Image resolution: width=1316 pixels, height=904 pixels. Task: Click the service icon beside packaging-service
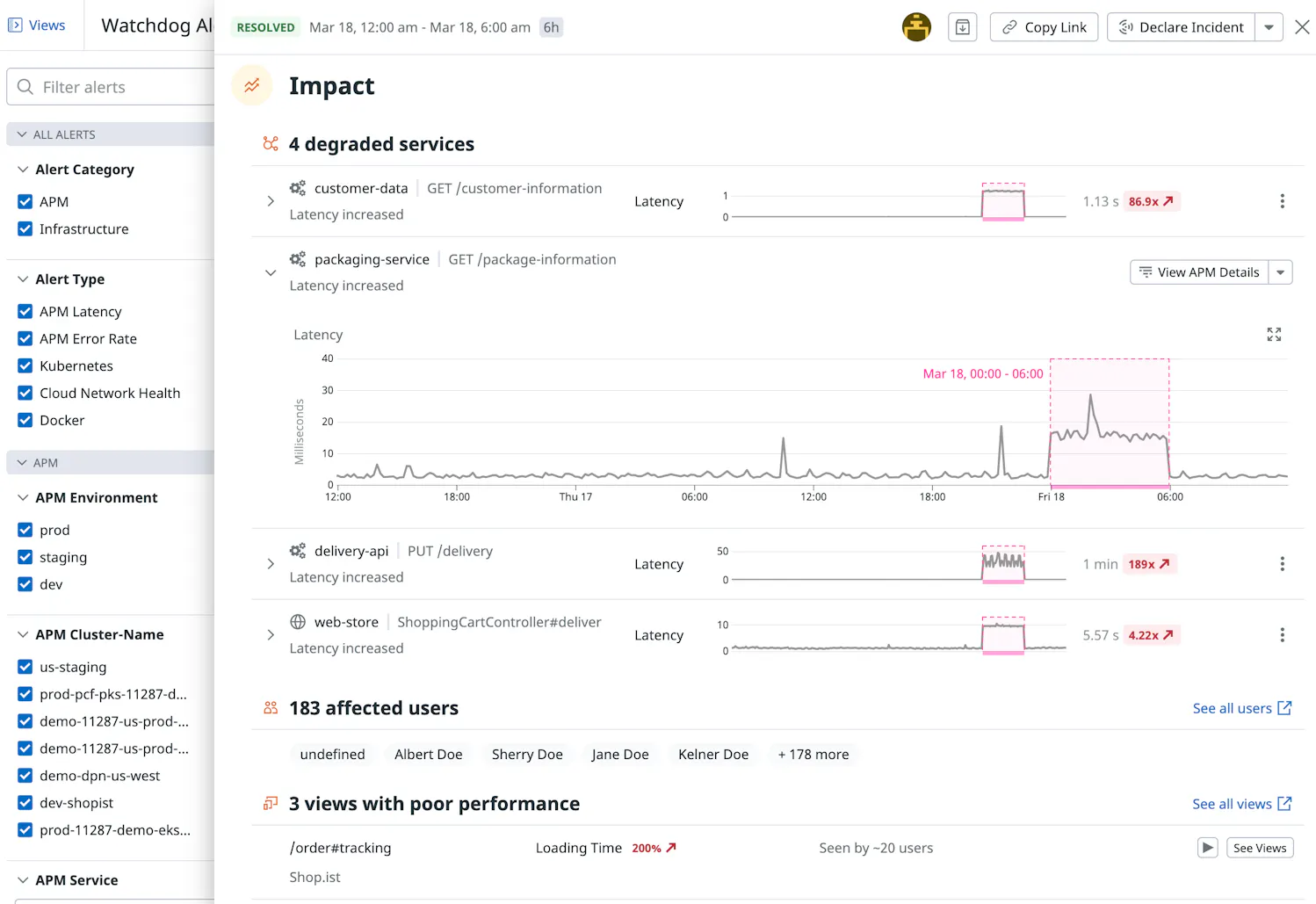(x=297, y=258)
